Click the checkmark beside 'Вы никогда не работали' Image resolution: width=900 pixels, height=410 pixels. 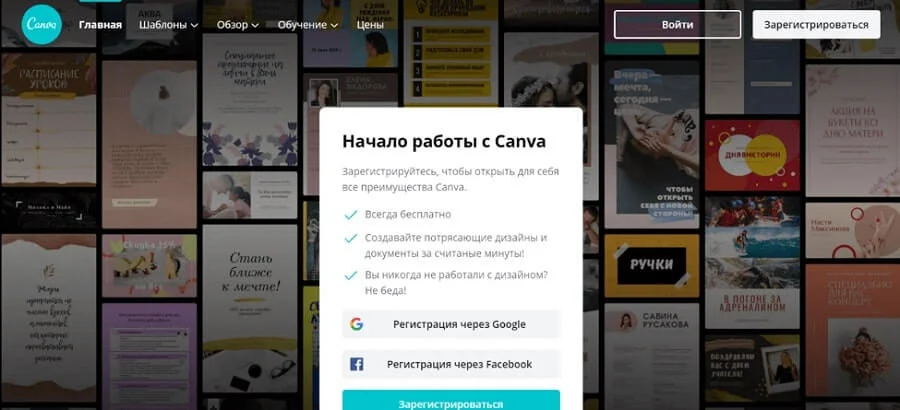pyautogui.click(x=350, y=274)
